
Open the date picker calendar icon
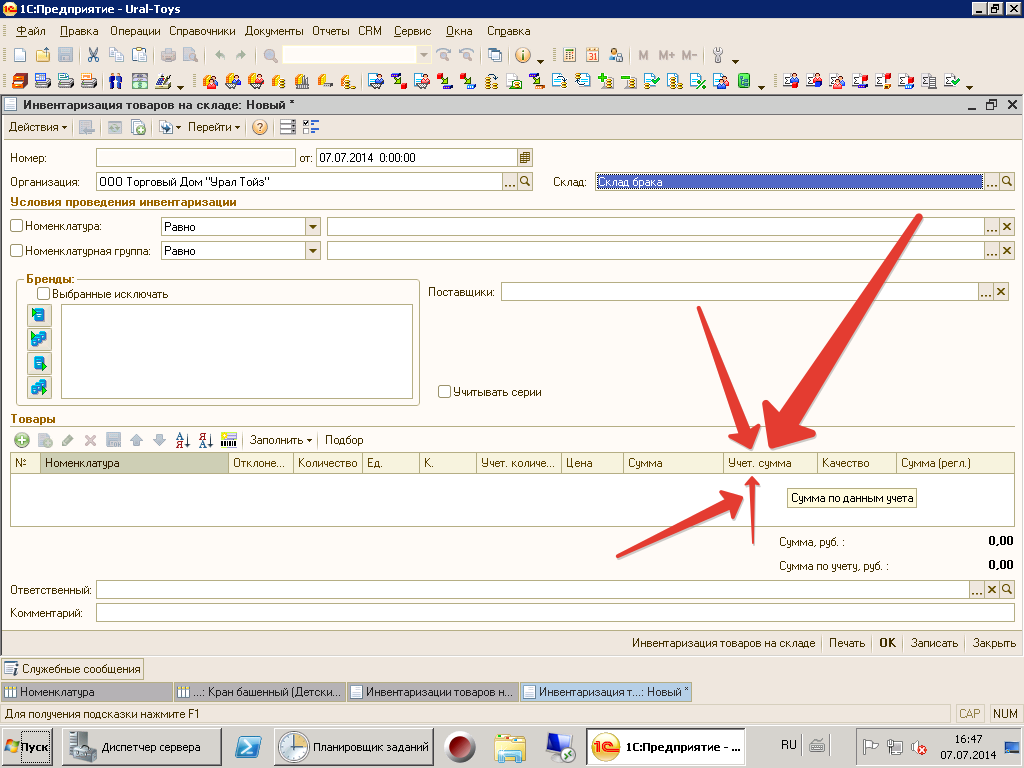(525, 157)
